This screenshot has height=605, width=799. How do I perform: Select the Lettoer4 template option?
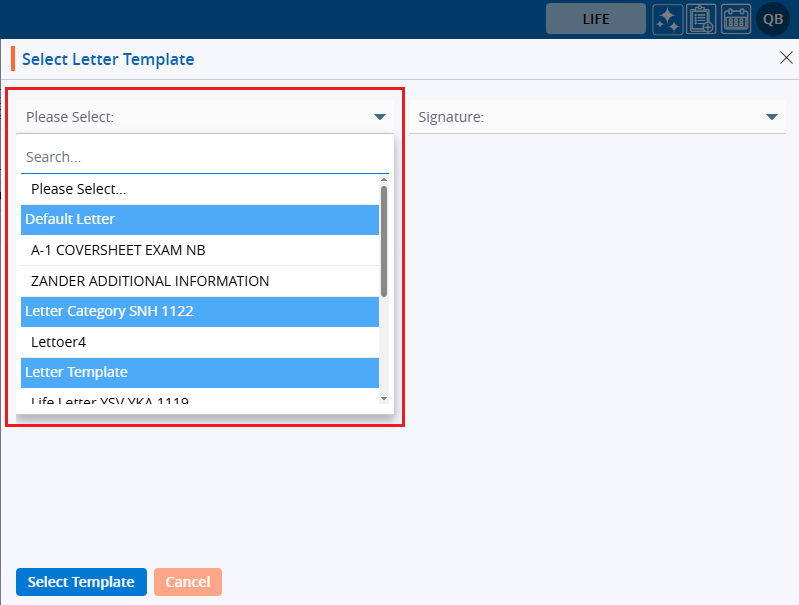coord(59,342)
